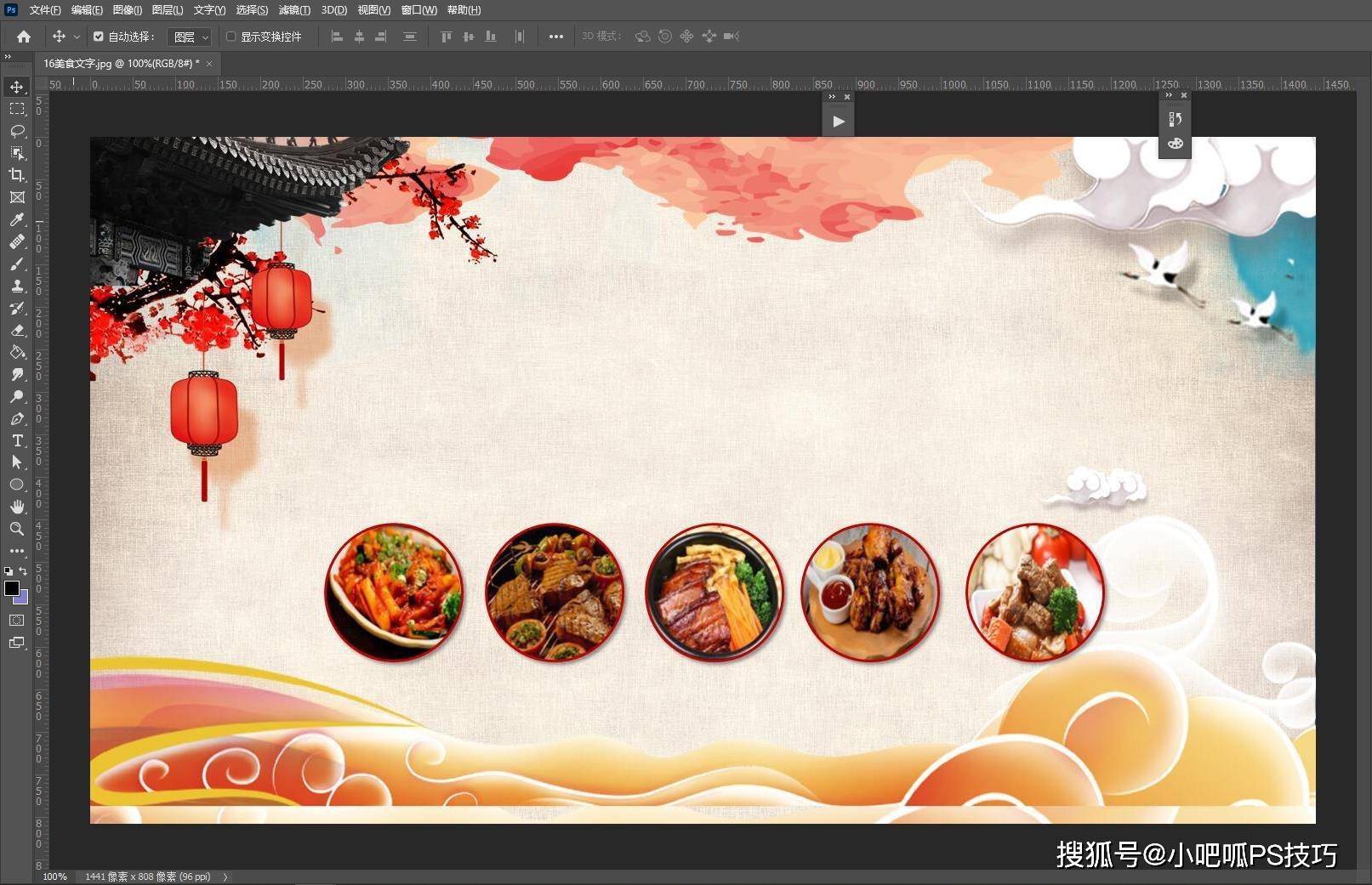Click Align Bottom Edges button

[490, 37]
